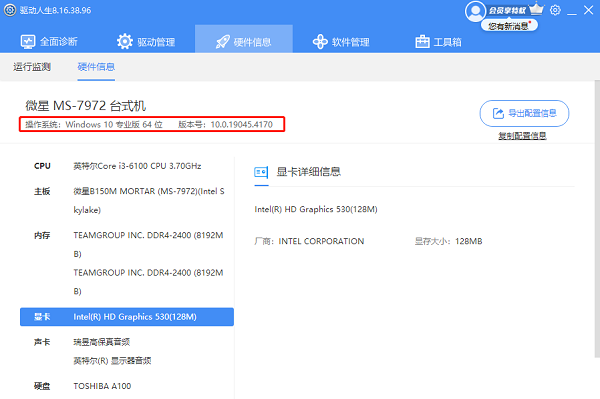Click the Intel(R) HD Graphics 530(128M) detail heading
This screenshot has height=399, width=600.
(x=316, y=209)
